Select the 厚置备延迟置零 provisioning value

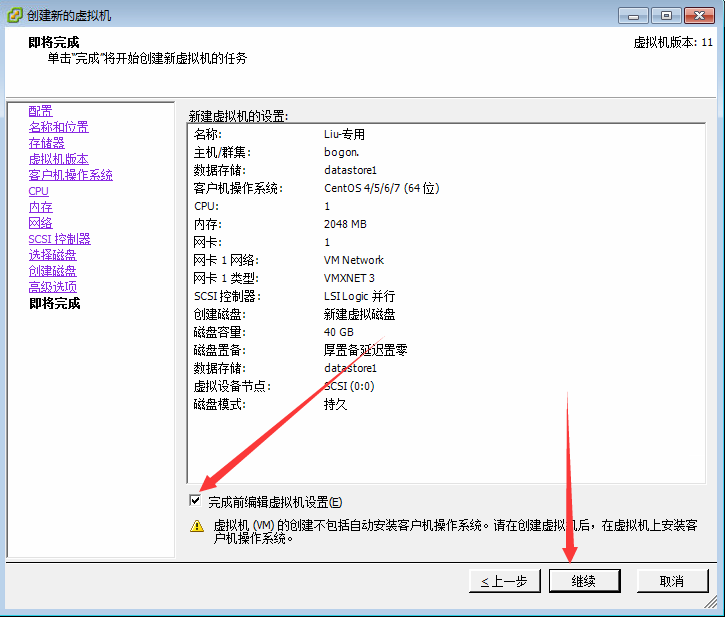click(365, 350)
